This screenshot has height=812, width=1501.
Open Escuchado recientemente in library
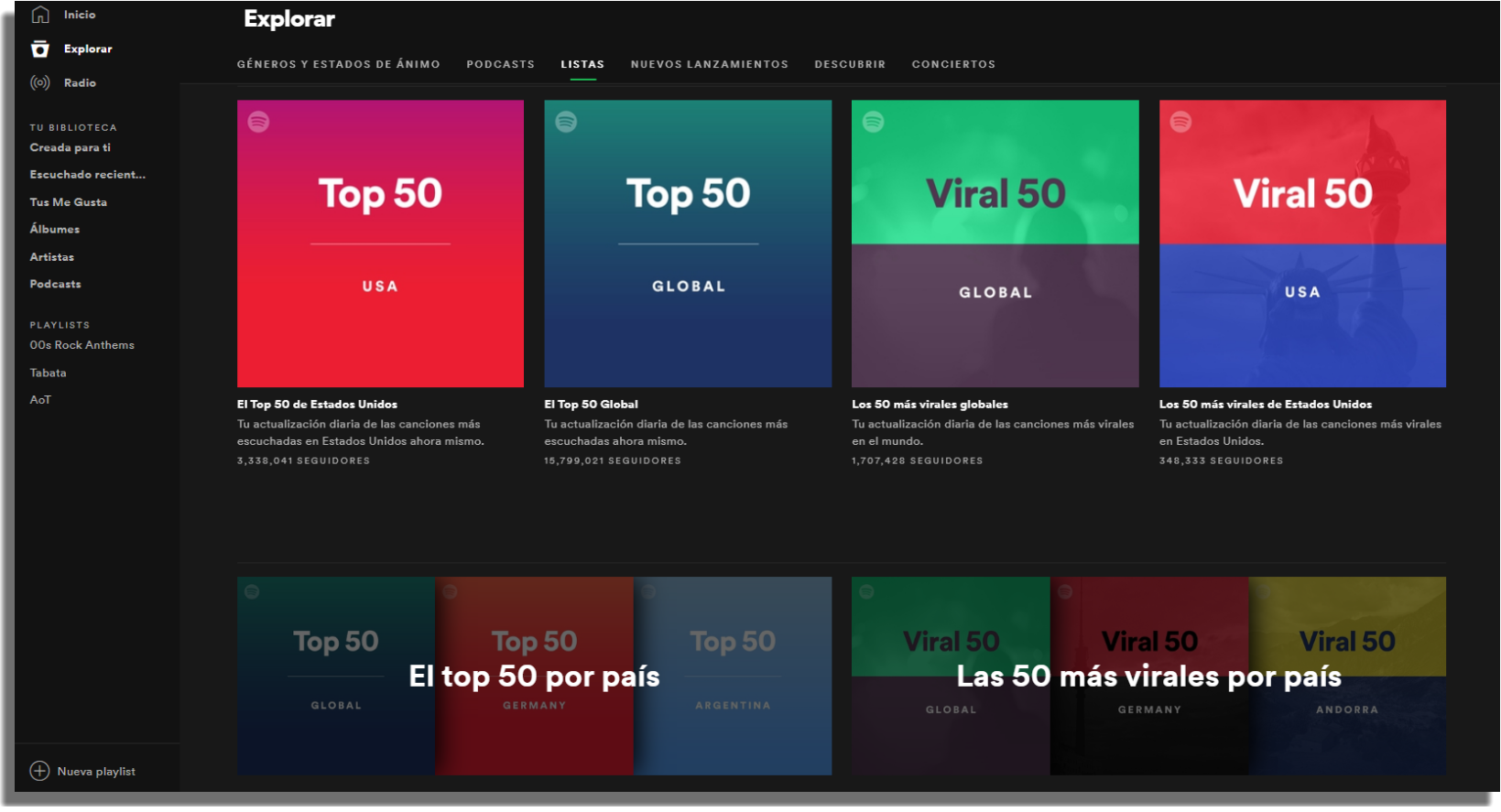point(87,174)
